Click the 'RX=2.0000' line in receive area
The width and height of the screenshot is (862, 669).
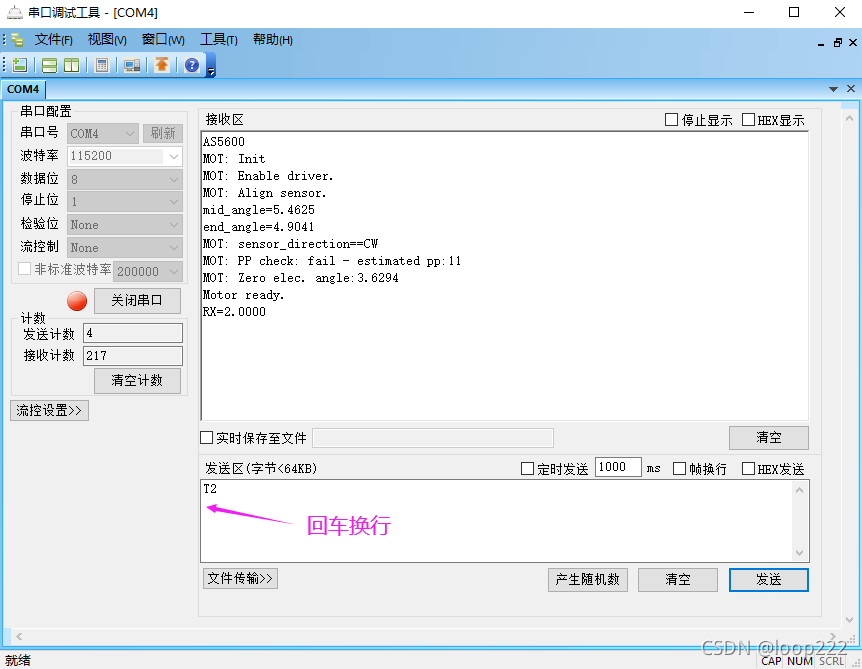[x=234, y=312]
